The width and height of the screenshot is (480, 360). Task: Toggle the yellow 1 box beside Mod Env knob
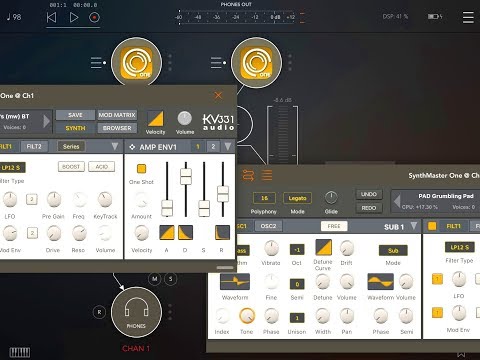click(437, 313)
